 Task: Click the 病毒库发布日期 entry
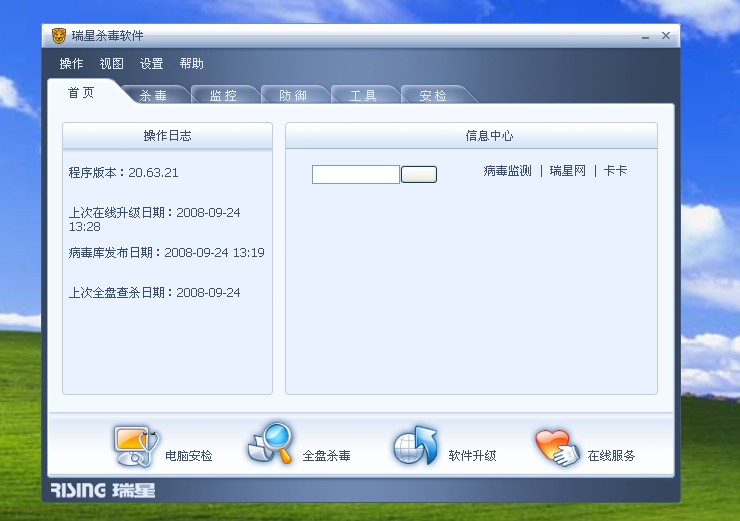(167, 252)
